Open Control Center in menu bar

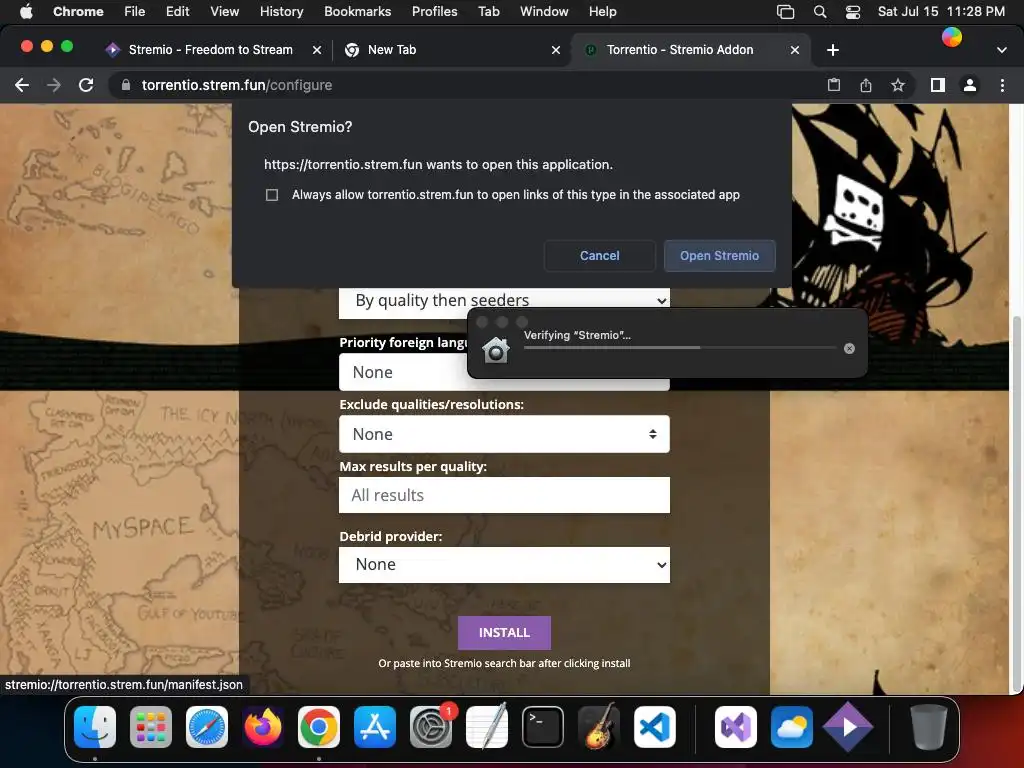853,12
